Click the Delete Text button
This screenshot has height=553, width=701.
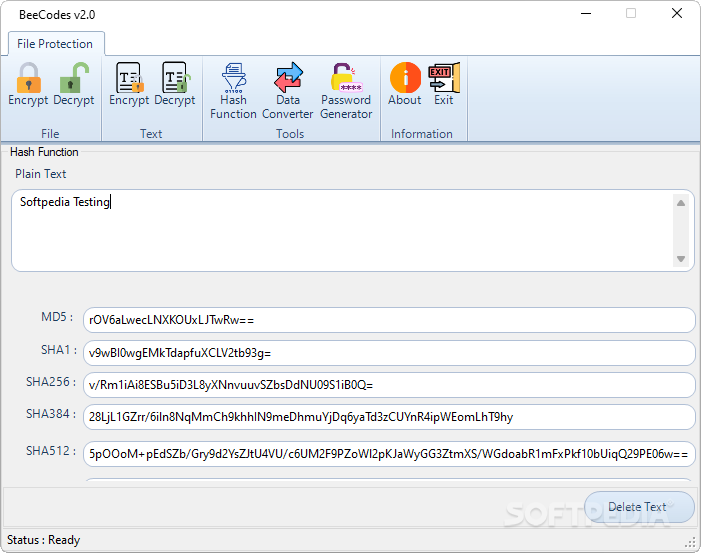pos(639,507)
